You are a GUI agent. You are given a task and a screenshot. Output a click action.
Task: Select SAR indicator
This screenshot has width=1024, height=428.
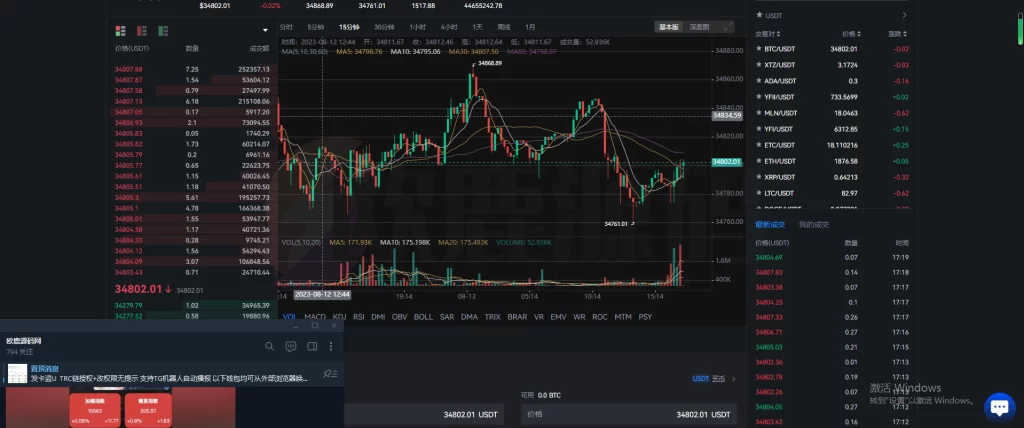447,317
